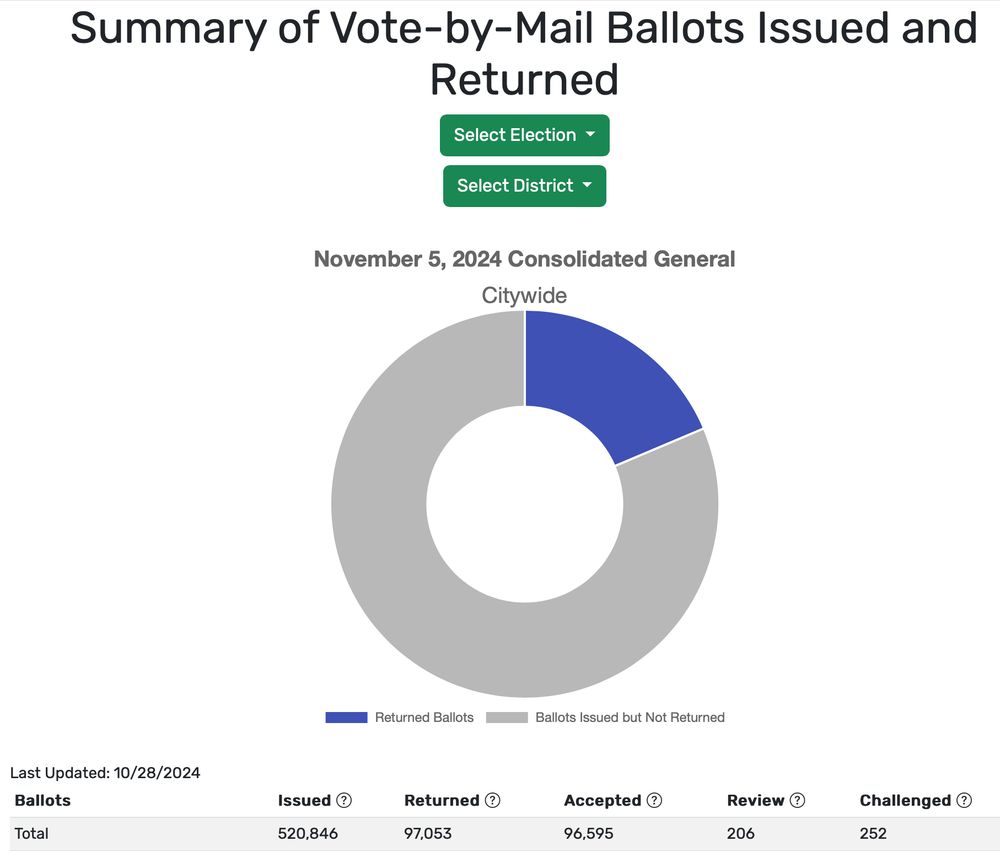Click the 97,053 returned ballots value
This screenshot has height=854, width=1000.
(x=431, y=833)
